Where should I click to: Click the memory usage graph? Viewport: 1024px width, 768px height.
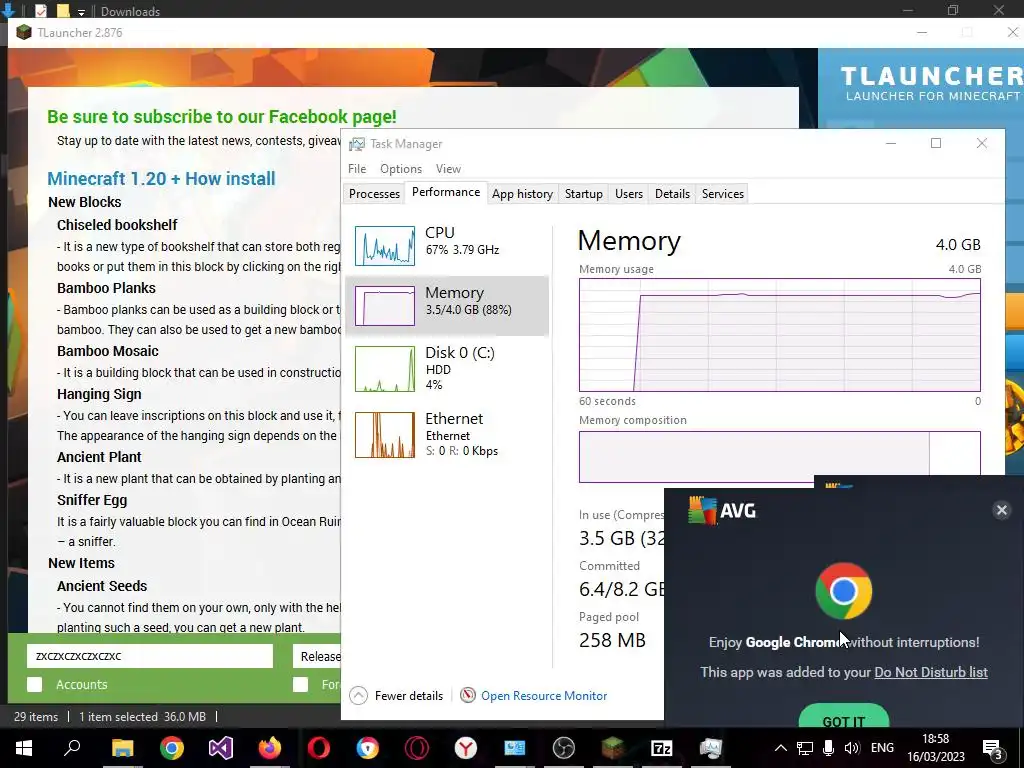(x=780, y=335)
